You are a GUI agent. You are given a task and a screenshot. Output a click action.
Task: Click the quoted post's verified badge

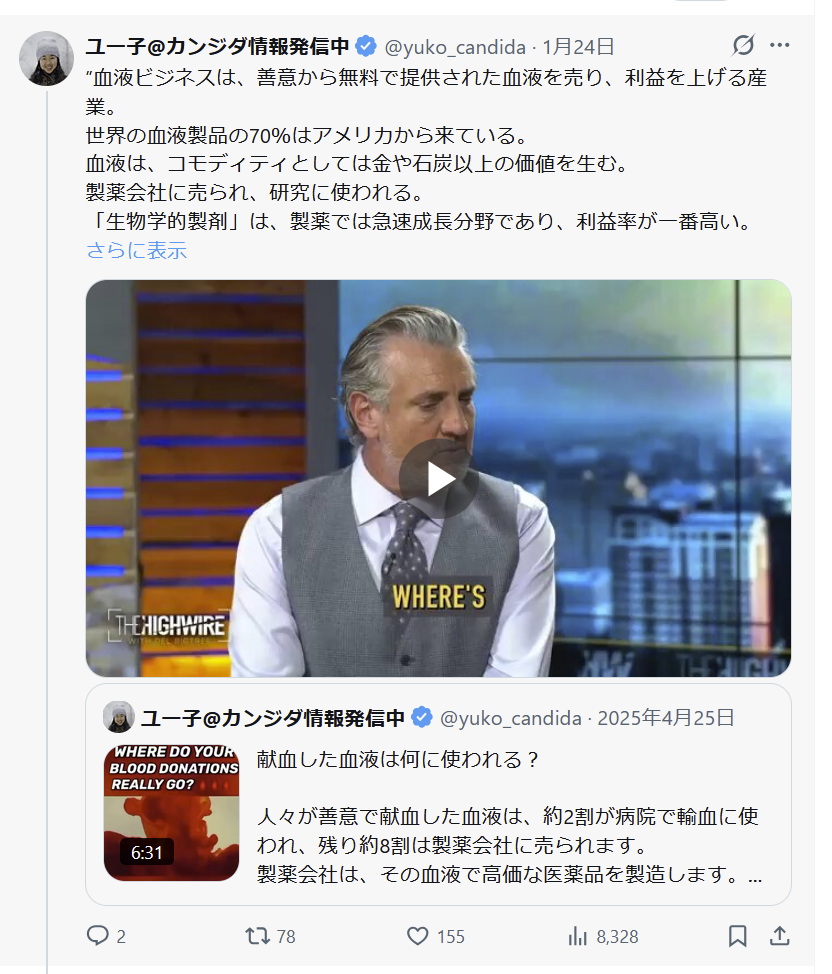(x=421, y=717)
